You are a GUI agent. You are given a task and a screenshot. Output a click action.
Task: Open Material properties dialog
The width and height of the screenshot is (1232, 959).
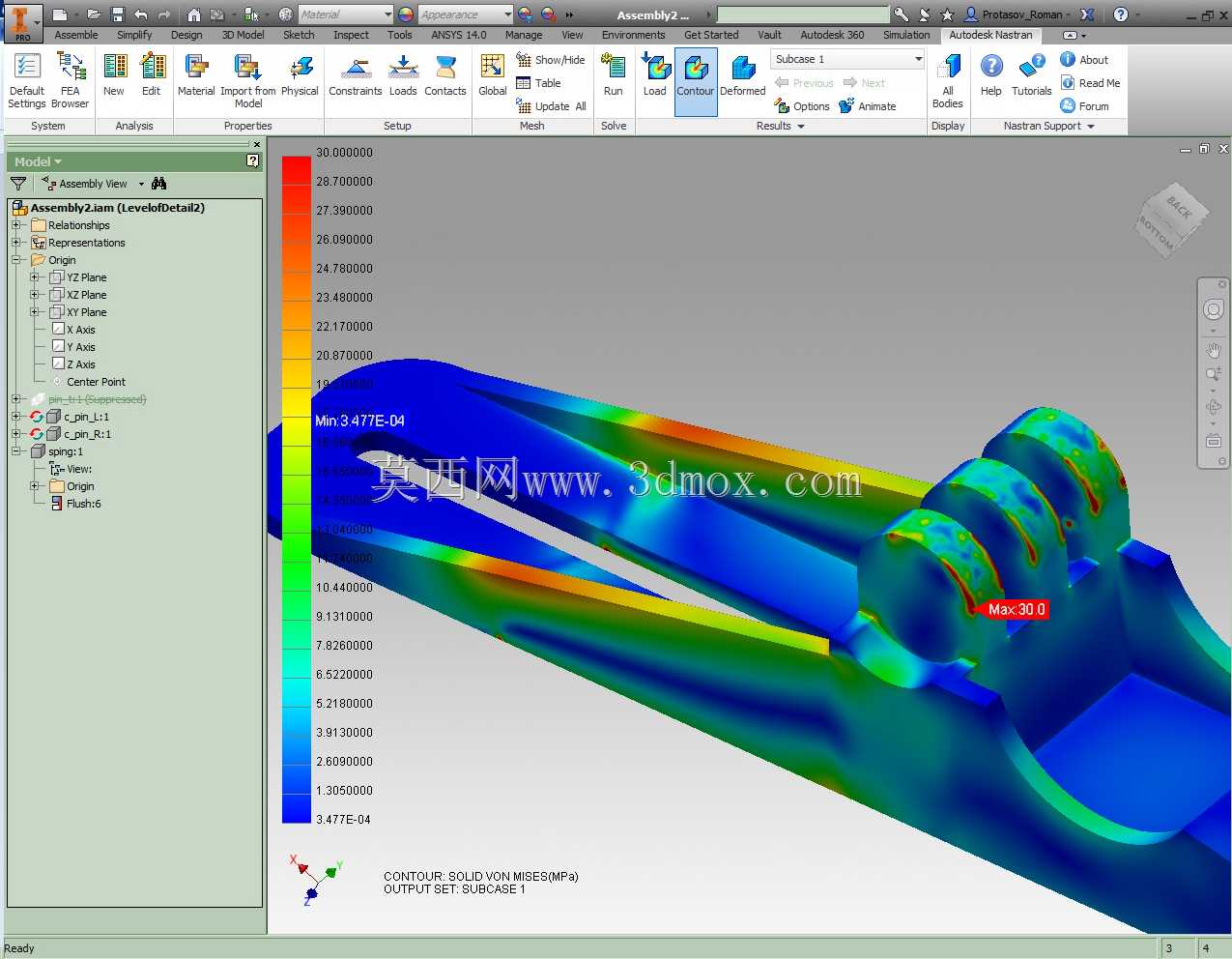click(196, 75)
